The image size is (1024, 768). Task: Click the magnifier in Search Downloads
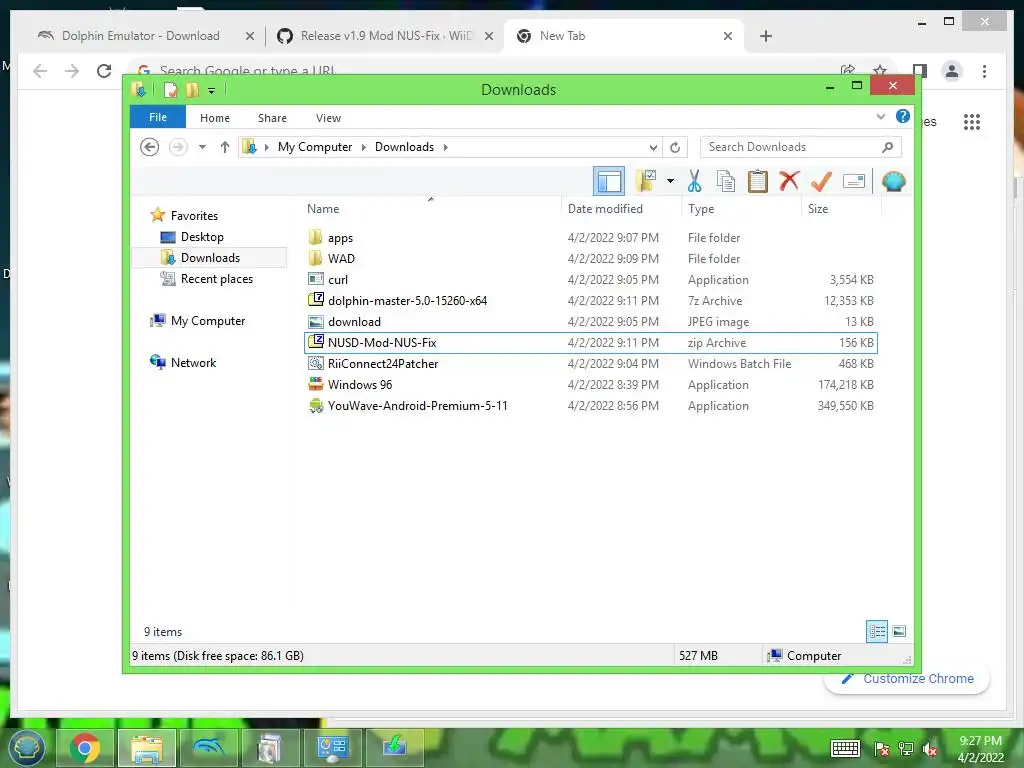tap(887, 147)
